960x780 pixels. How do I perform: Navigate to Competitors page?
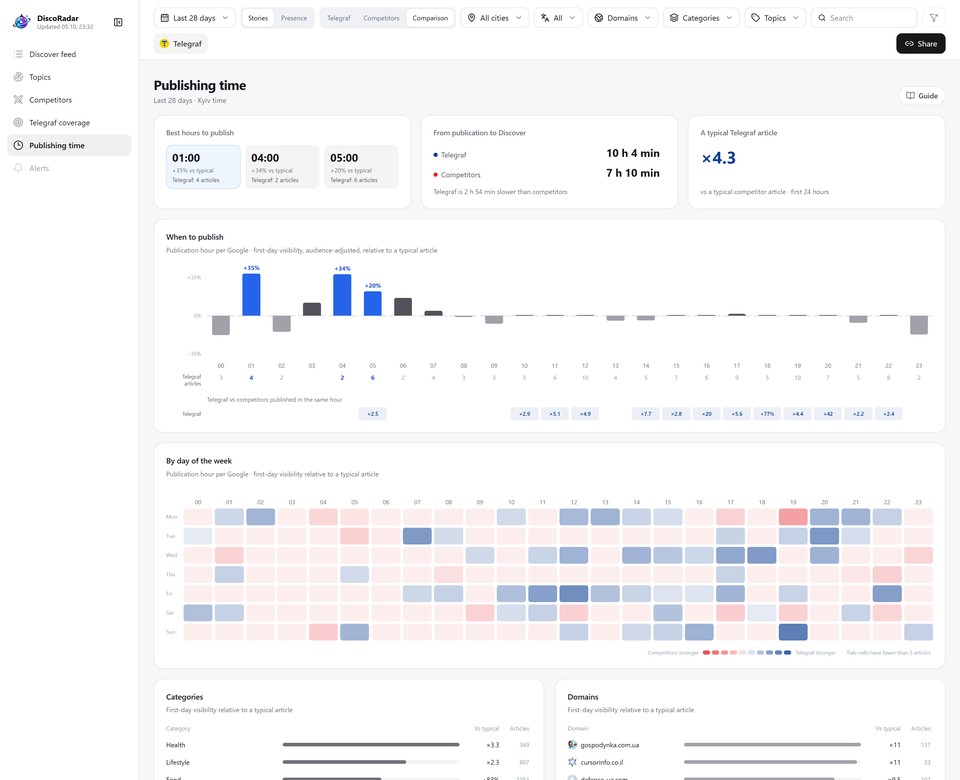click(x=69, y=100)
